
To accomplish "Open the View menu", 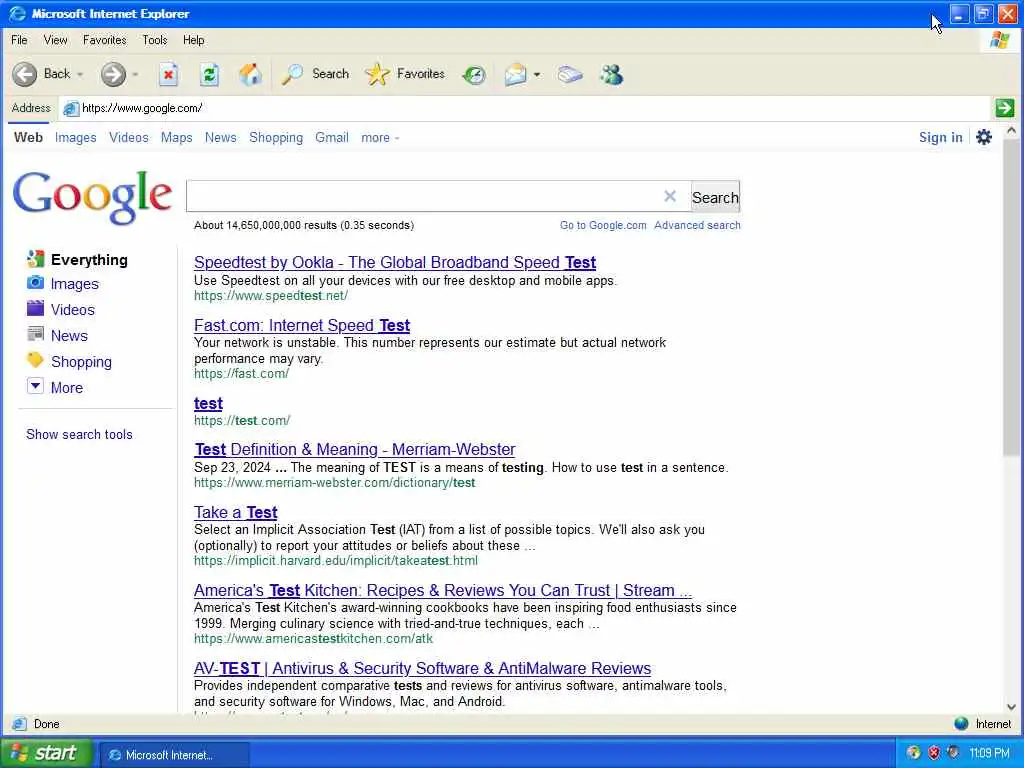I will point(56,40).
